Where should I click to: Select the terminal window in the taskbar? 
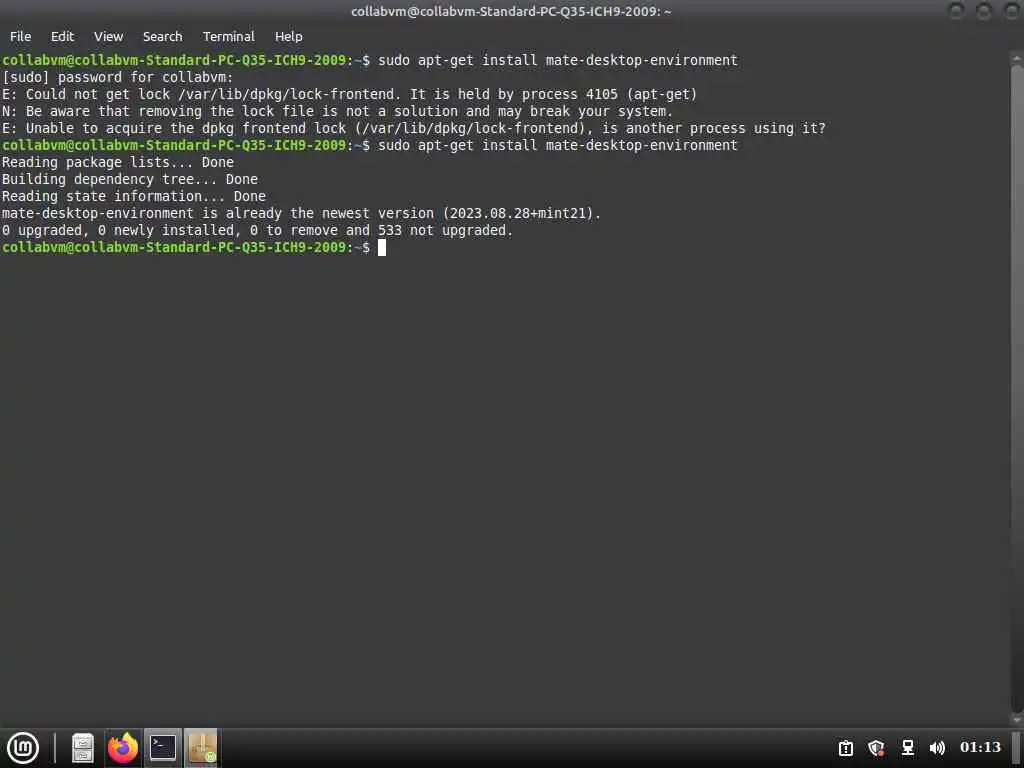pos(163,748)
